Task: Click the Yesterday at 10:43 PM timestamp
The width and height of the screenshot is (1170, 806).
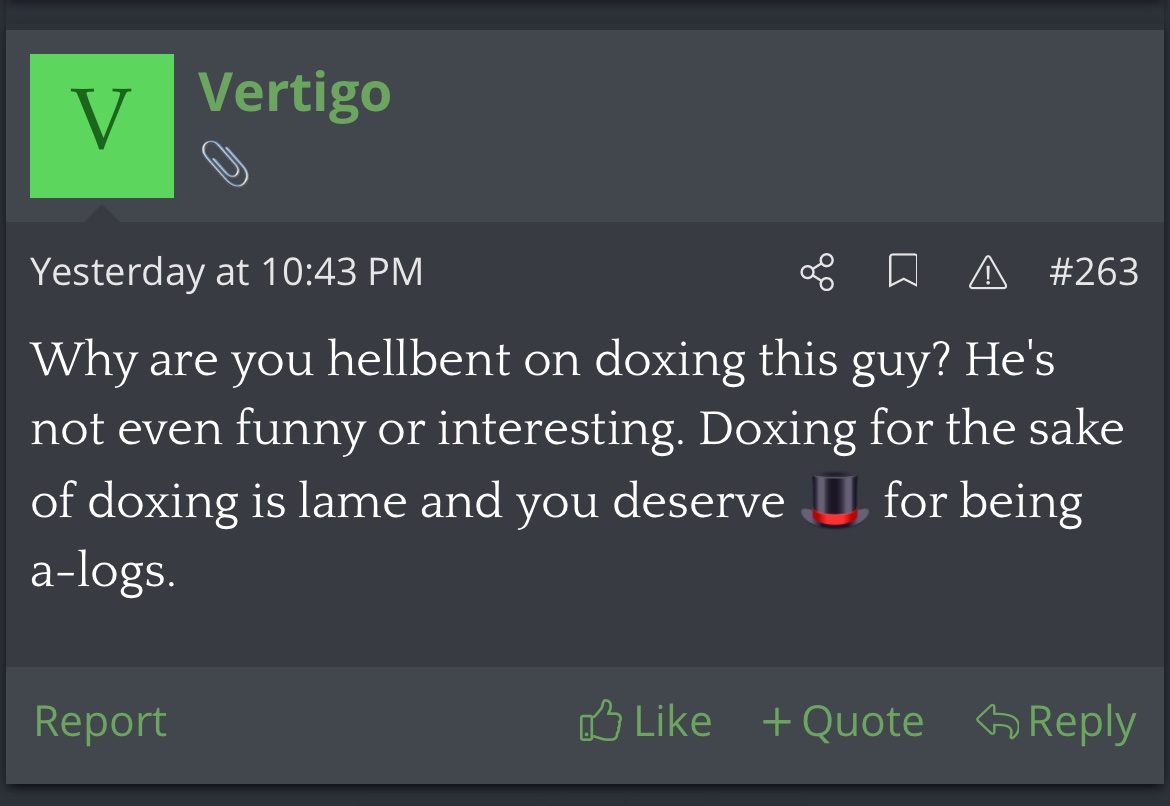Action: coord(227,272)
